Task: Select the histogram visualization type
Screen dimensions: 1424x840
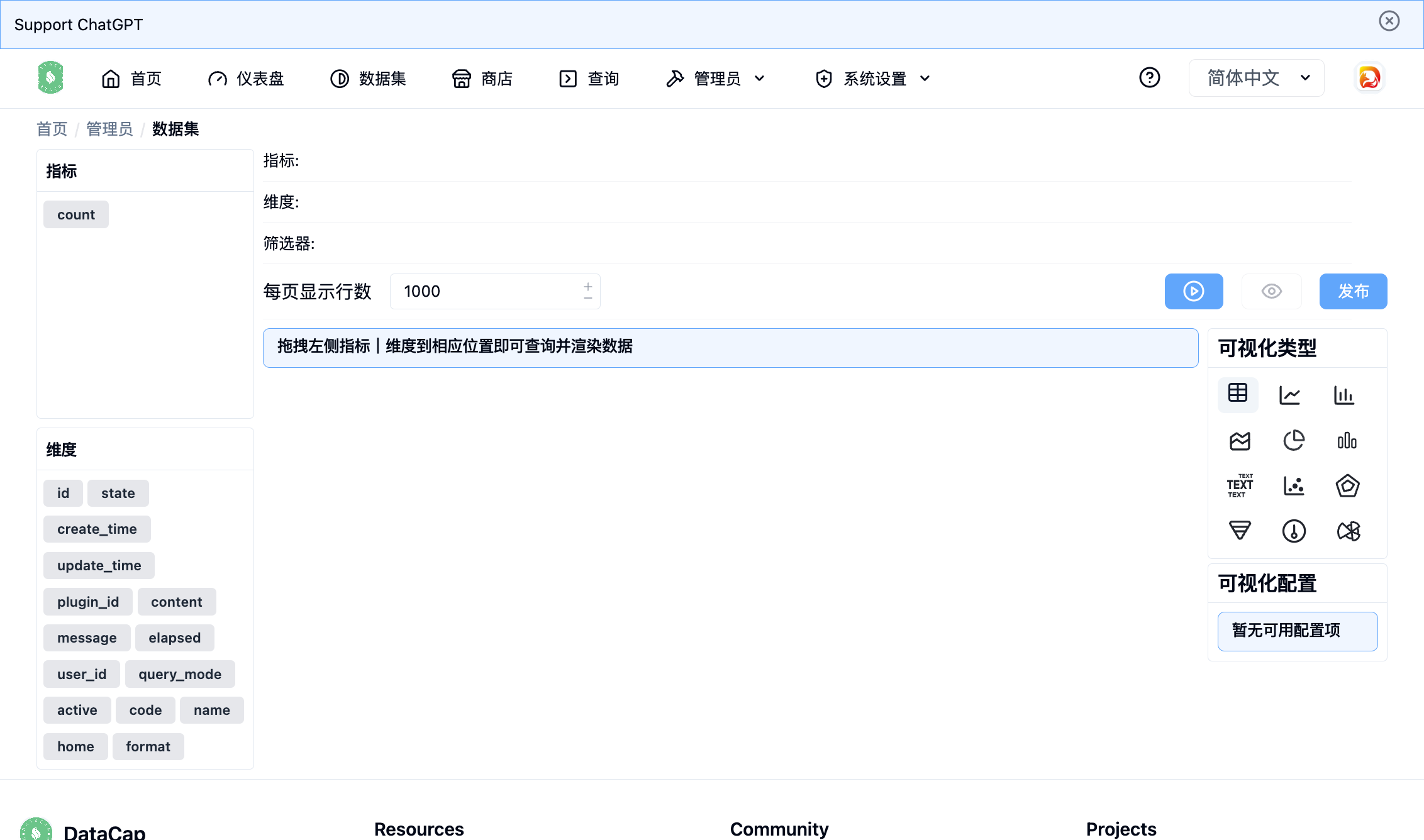Action: tap(1347, 441)
